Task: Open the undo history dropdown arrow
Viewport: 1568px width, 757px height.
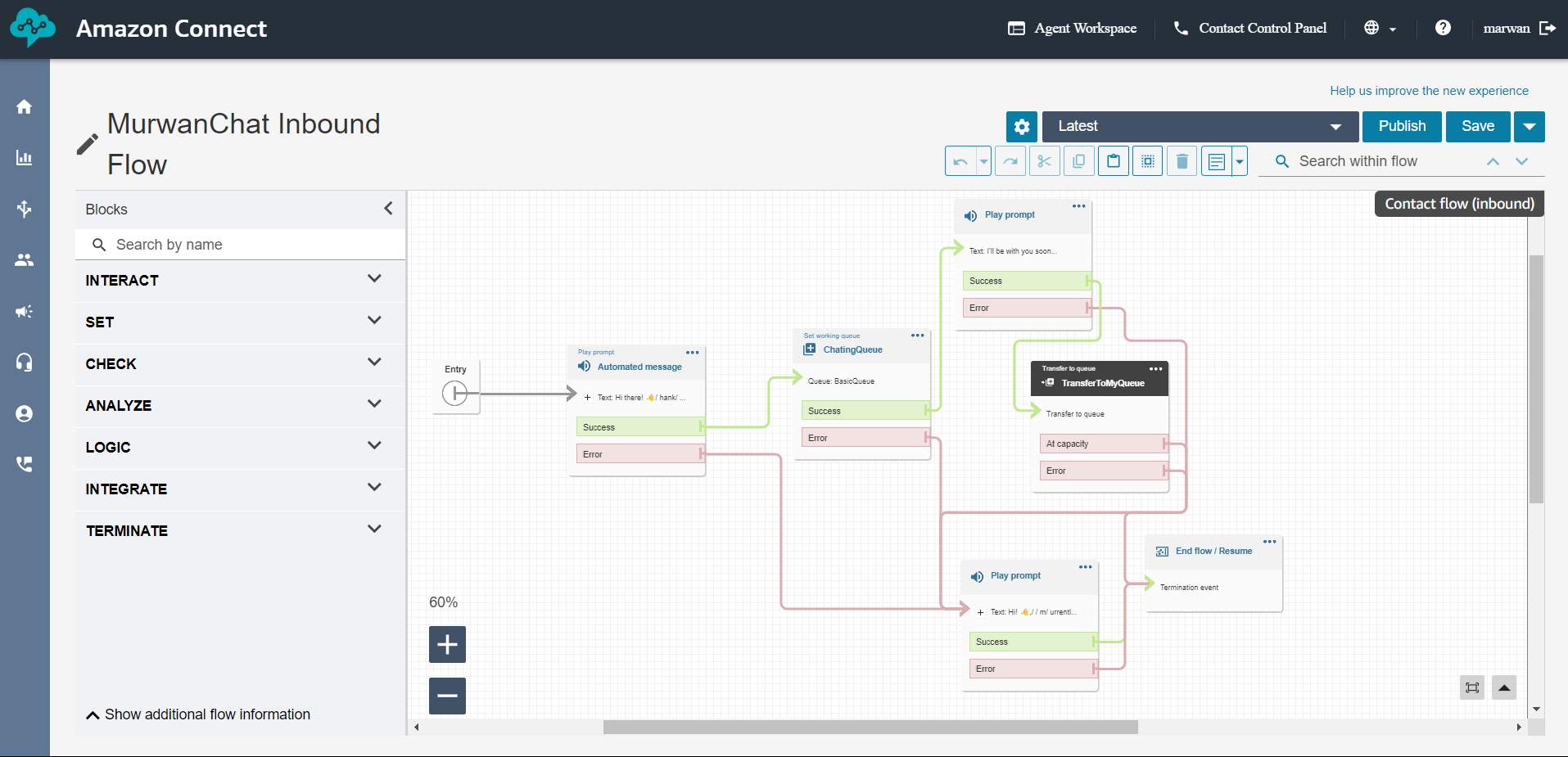Action: coord(984,161)
